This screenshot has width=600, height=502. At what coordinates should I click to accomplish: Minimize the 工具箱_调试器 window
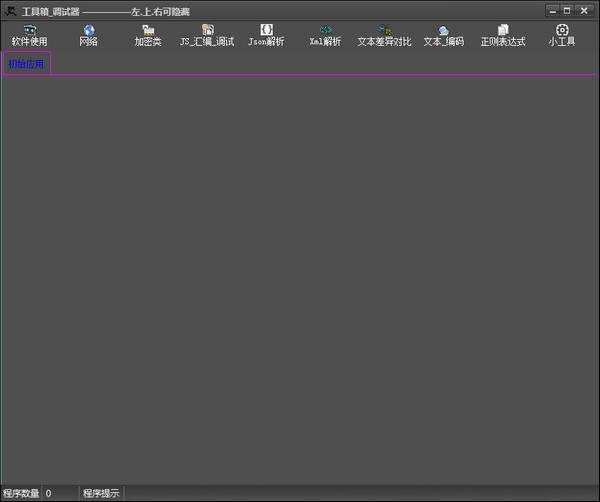tap(551, 10)
